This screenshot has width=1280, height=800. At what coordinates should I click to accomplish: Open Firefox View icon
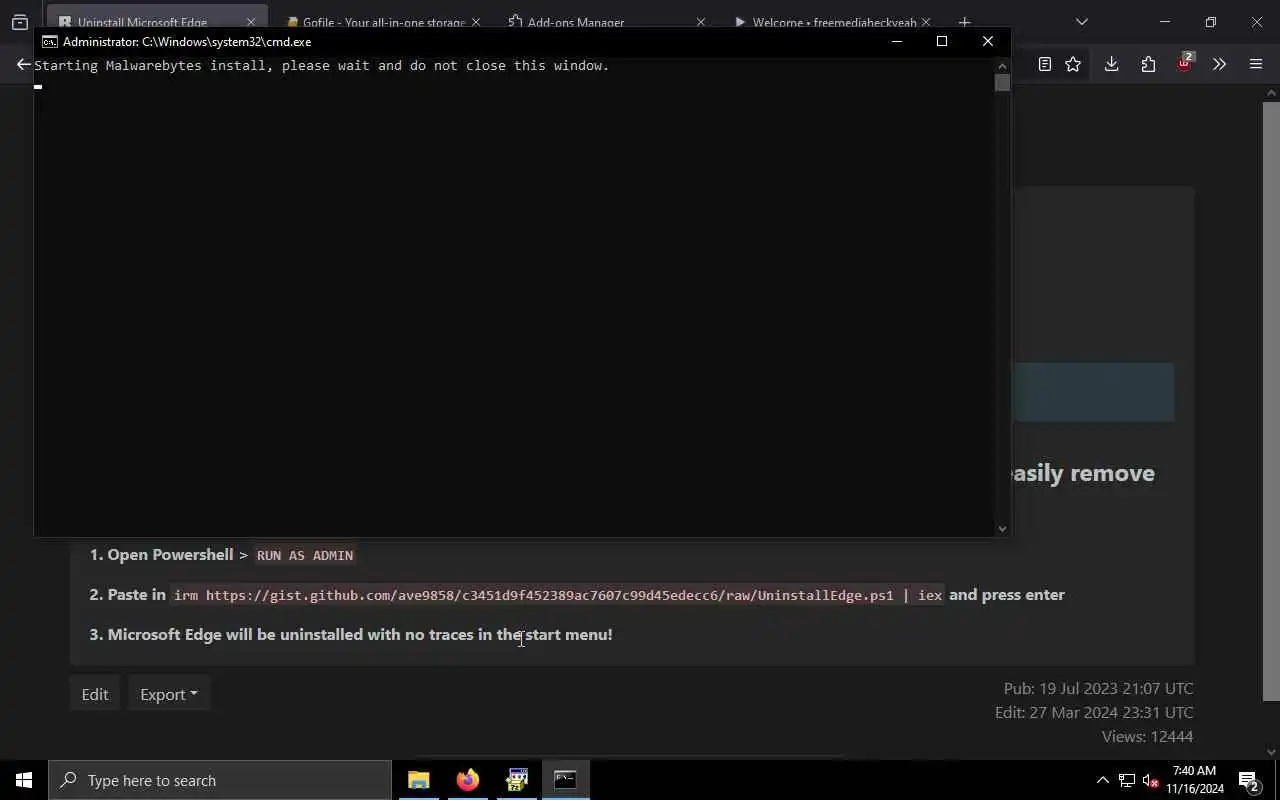tap(20, 22)
